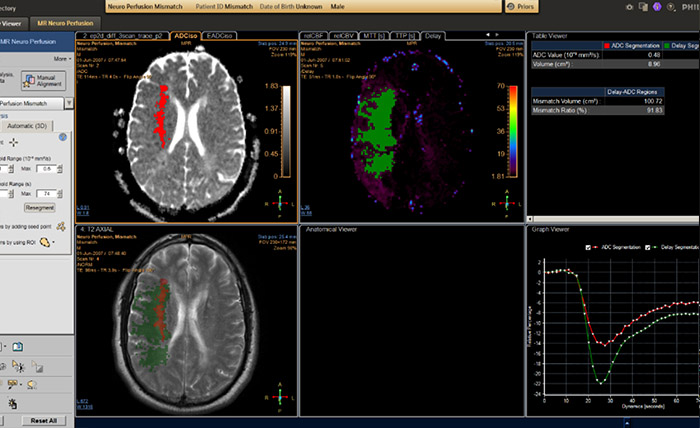Image resolution: width=700 pixels, height=428 pixels.
Task: Click the green delay segmentation on Delay map
Action: 378,133
